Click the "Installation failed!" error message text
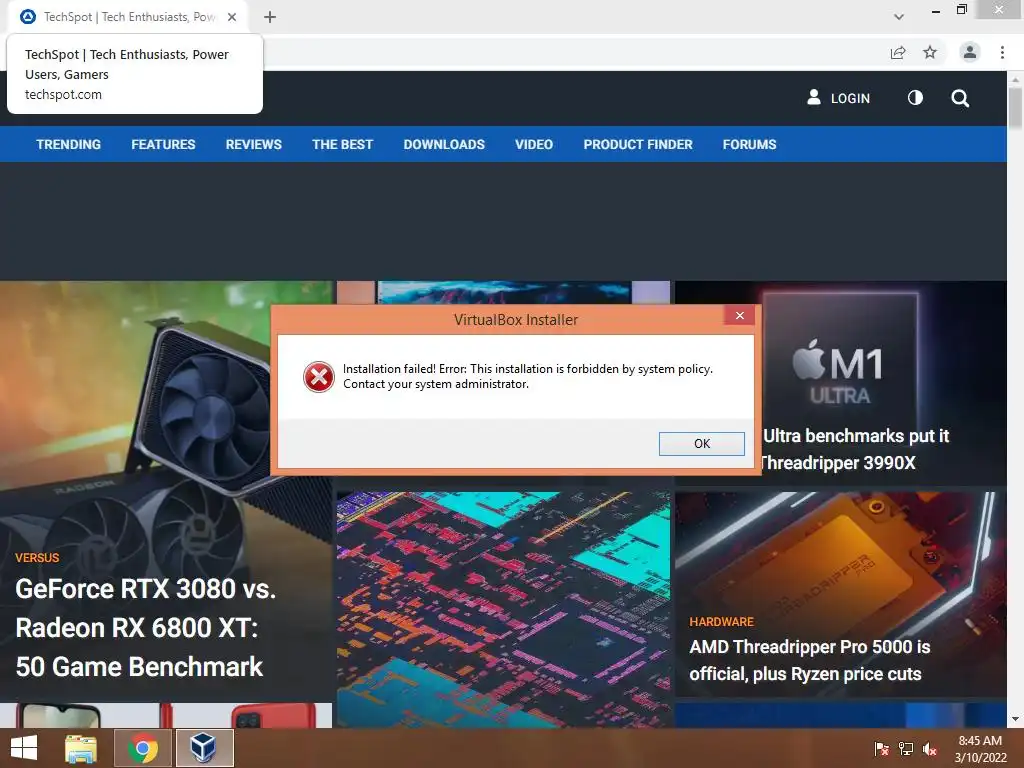The width and height of the screenshot is (1024, 768). pos(528,376)
